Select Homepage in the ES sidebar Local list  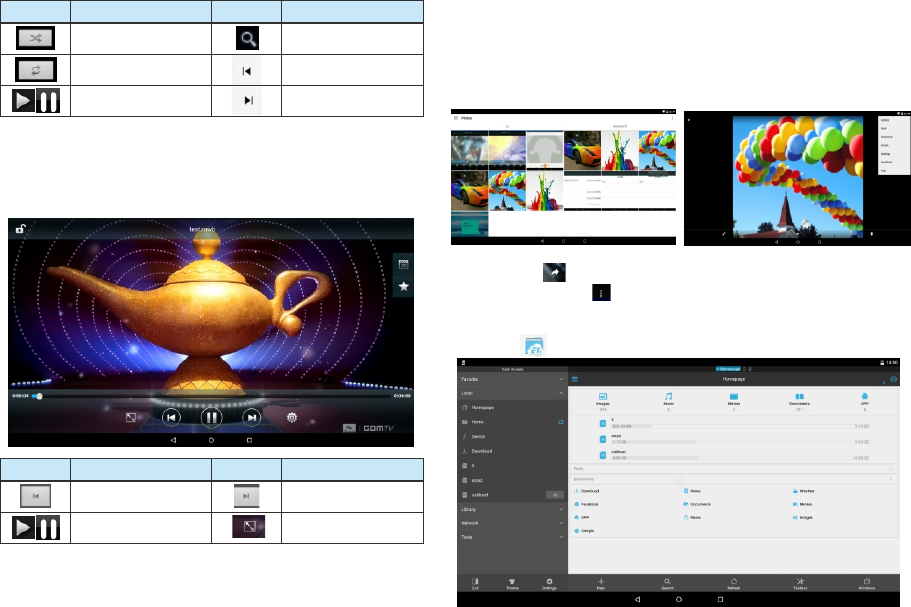coord(512,408)
